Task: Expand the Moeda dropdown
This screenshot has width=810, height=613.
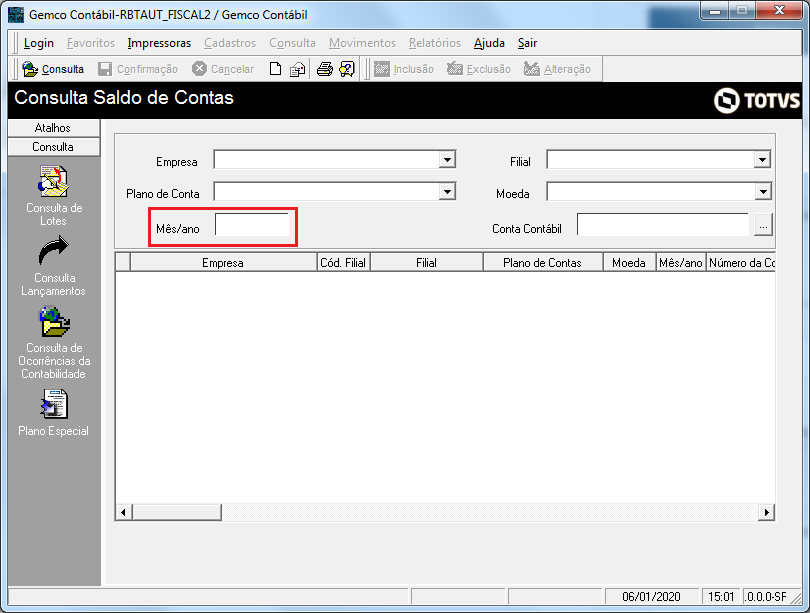Action: tap(762, 192)
